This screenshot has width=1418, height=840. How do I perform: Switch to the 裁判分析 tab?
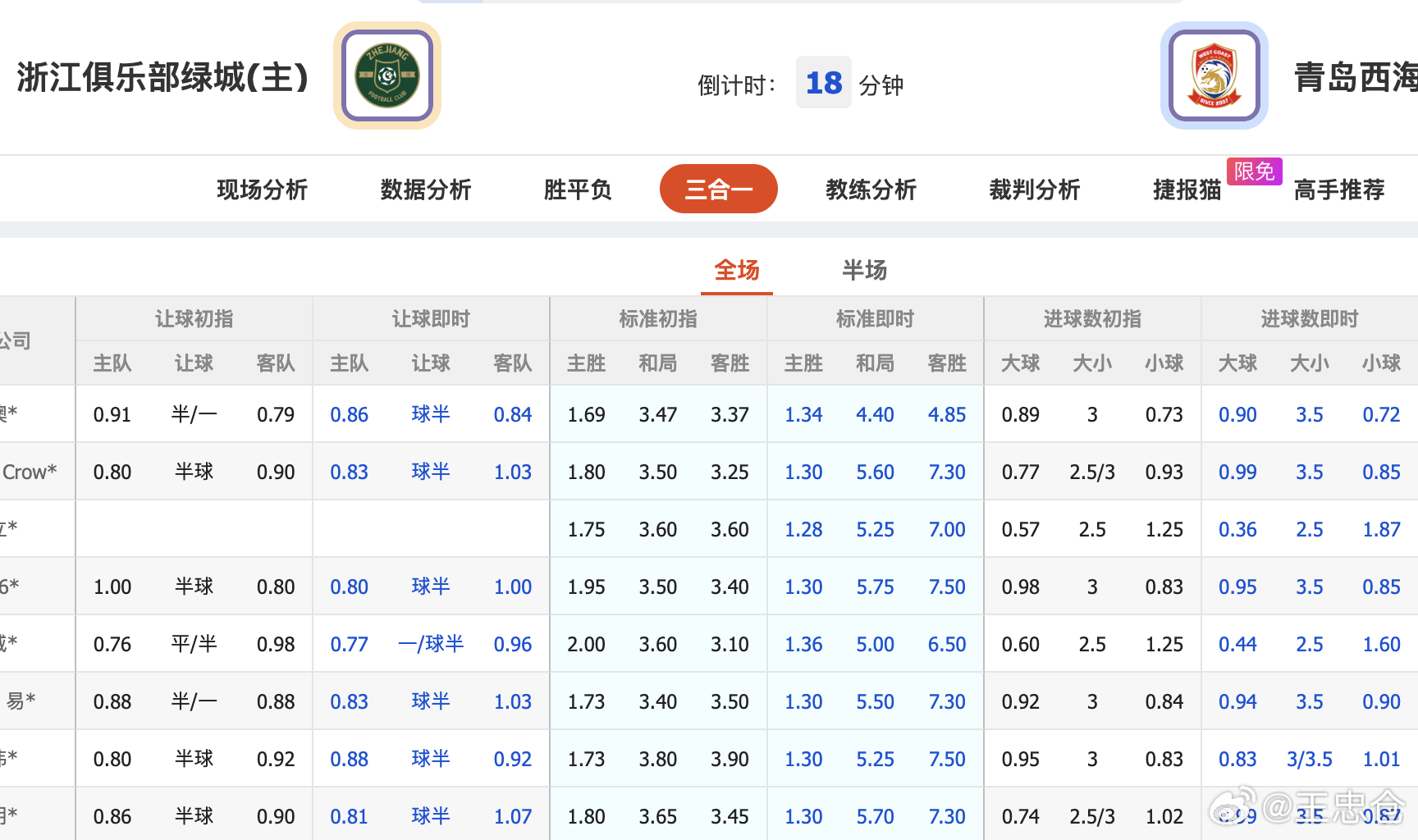coord(1035,189)
